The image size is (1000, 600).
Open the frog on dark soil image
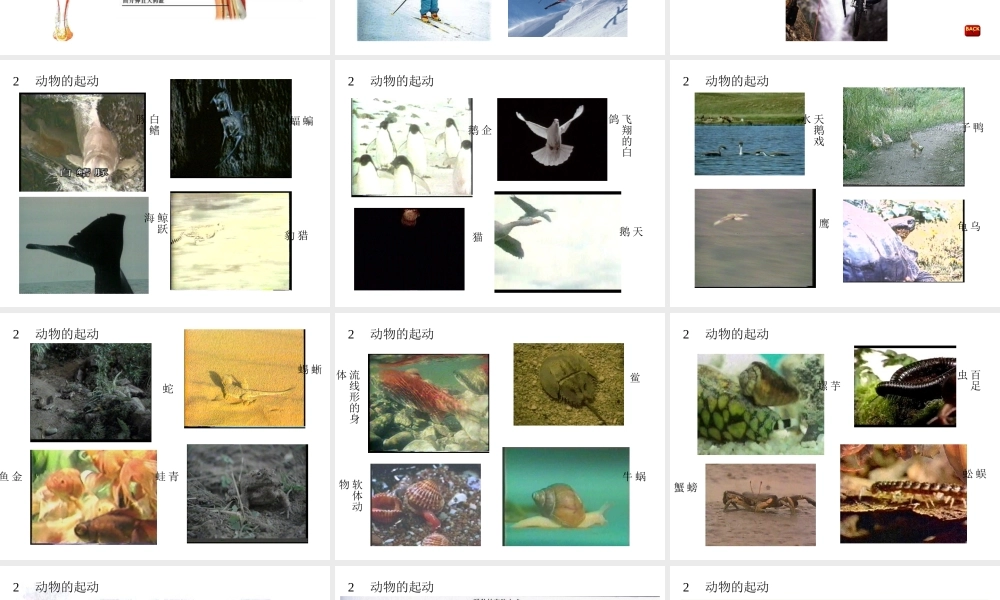[x=247, y=494]
